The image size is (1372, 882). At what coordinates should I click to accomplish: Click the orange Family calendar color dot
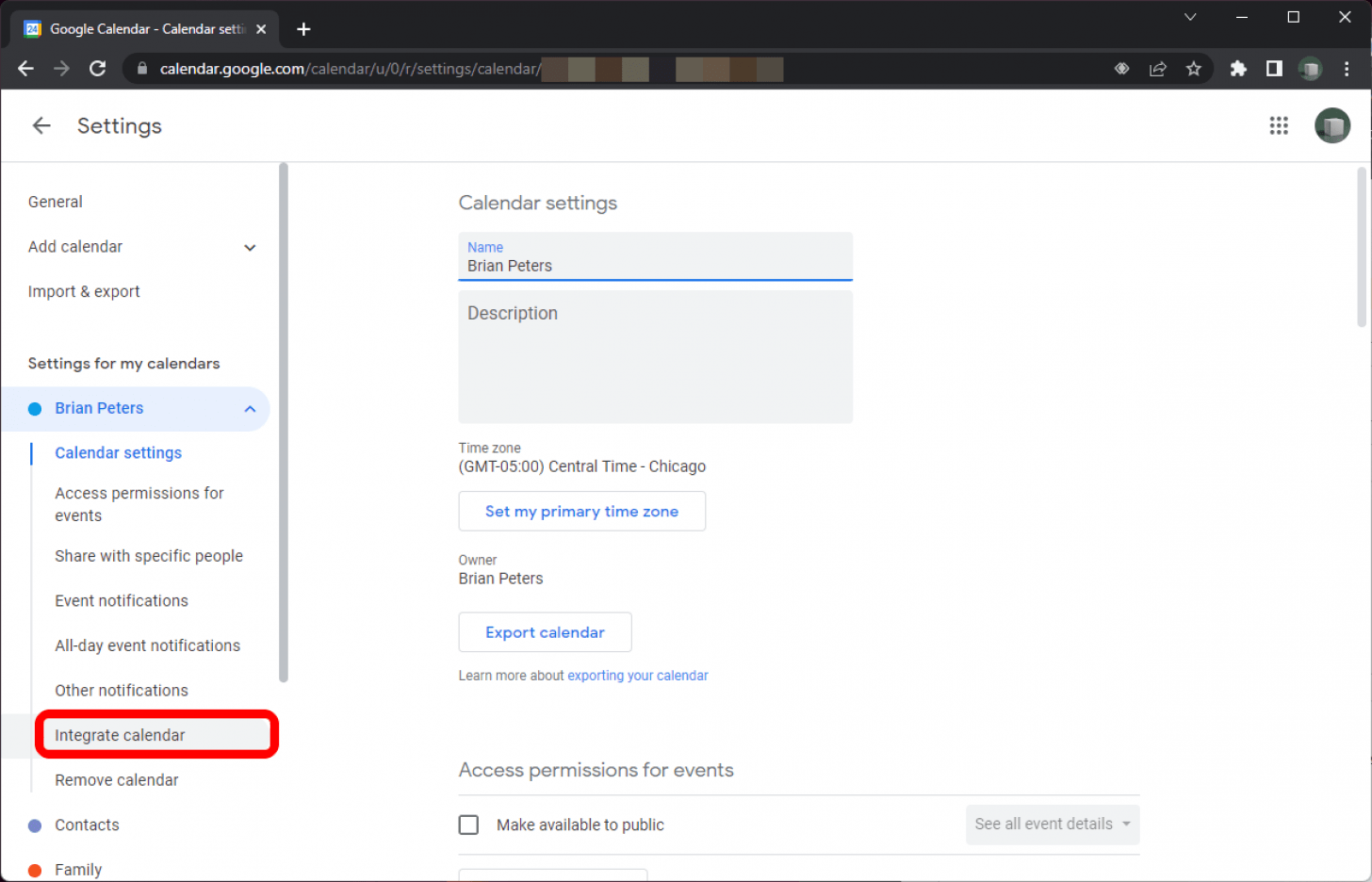pyautogui.click(x=35, y=870)
